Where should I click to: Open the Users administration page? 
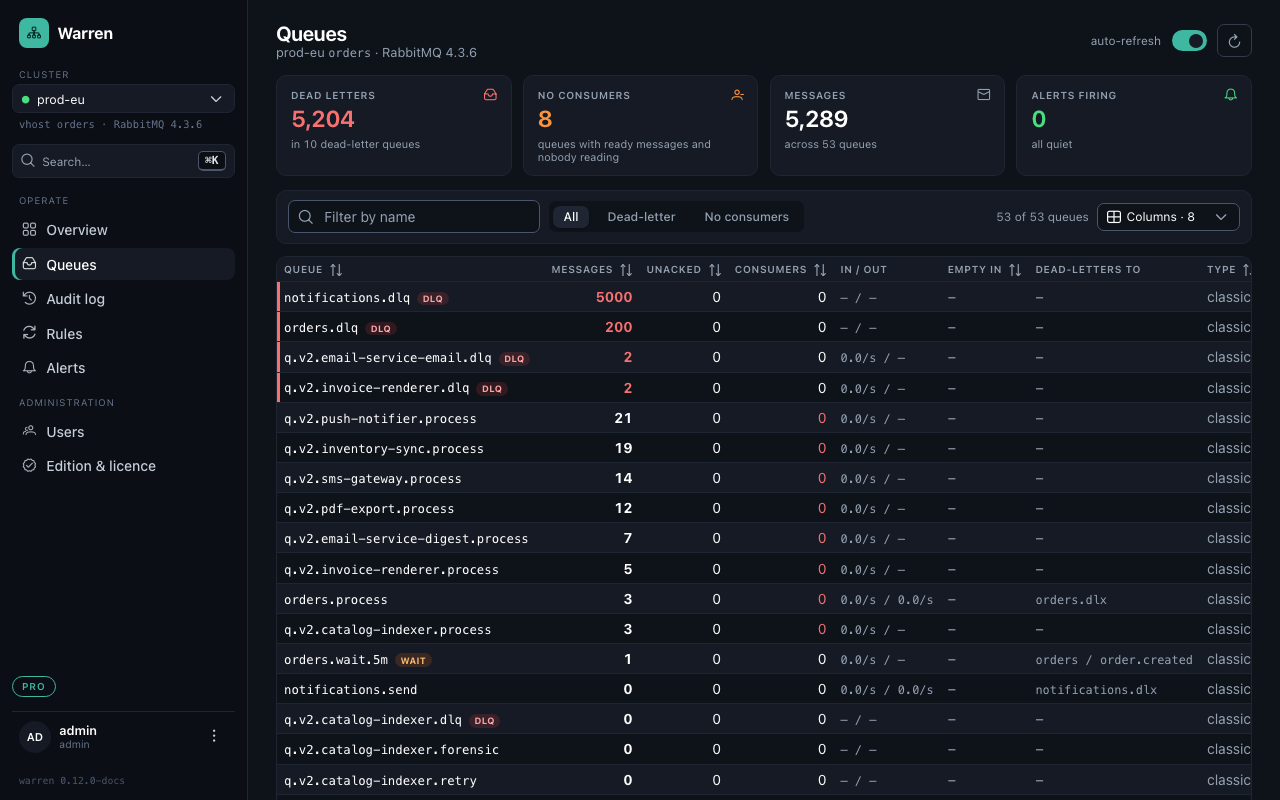(x=123, y=432)
